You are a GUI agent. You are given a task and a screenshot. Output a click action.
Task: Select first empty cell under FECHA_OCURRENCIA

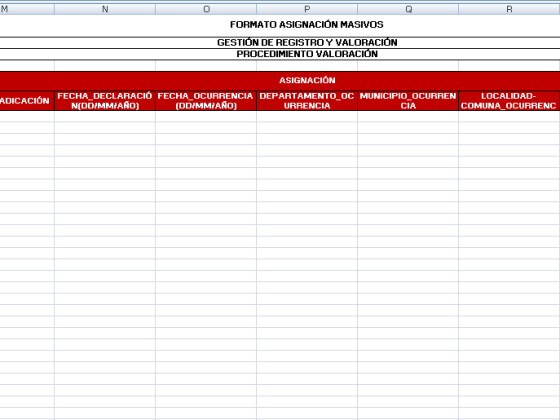tap(206, 116)
